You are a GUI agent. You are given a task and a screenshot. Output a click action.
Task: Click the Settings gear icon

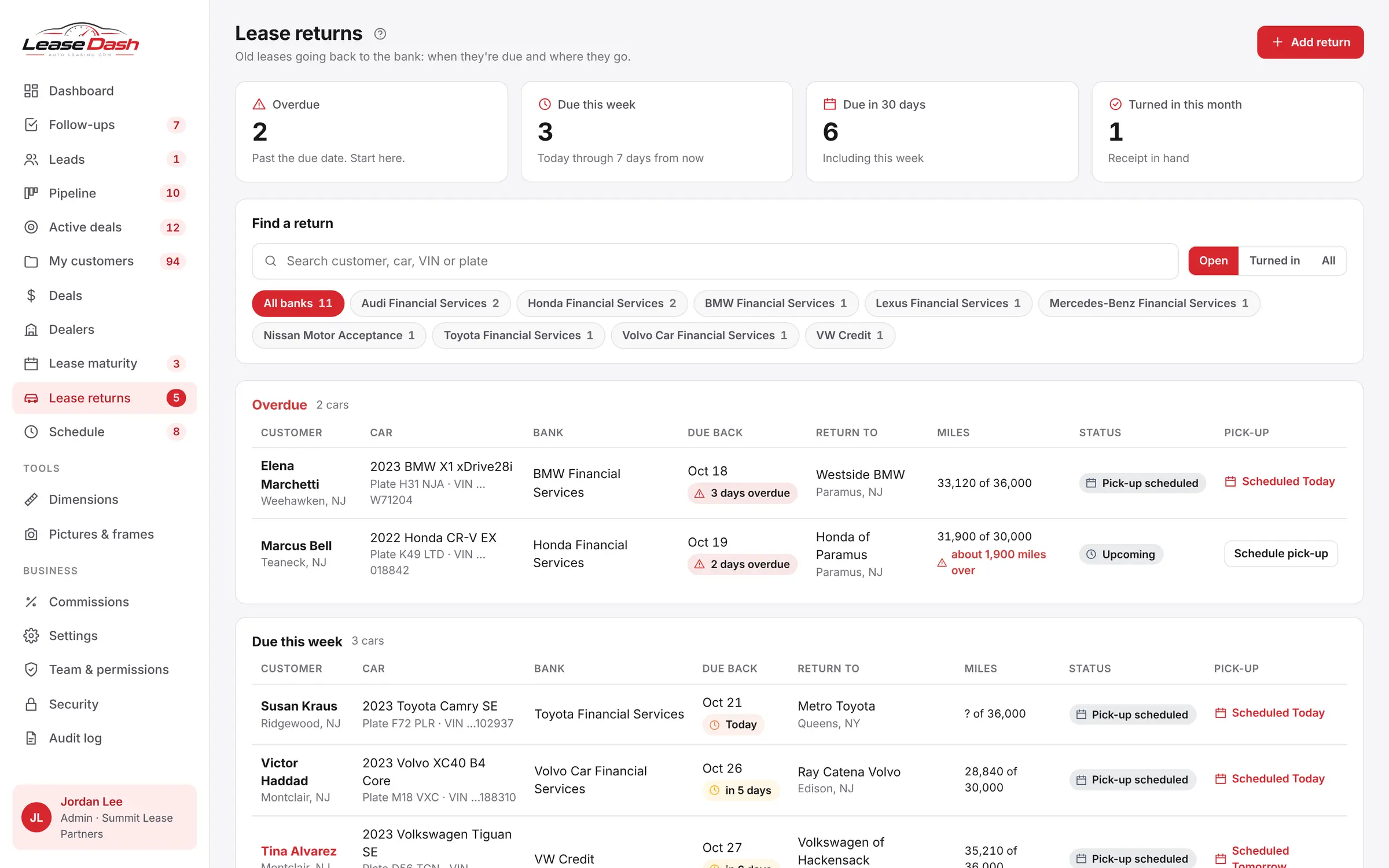click(x=31, y=635)
